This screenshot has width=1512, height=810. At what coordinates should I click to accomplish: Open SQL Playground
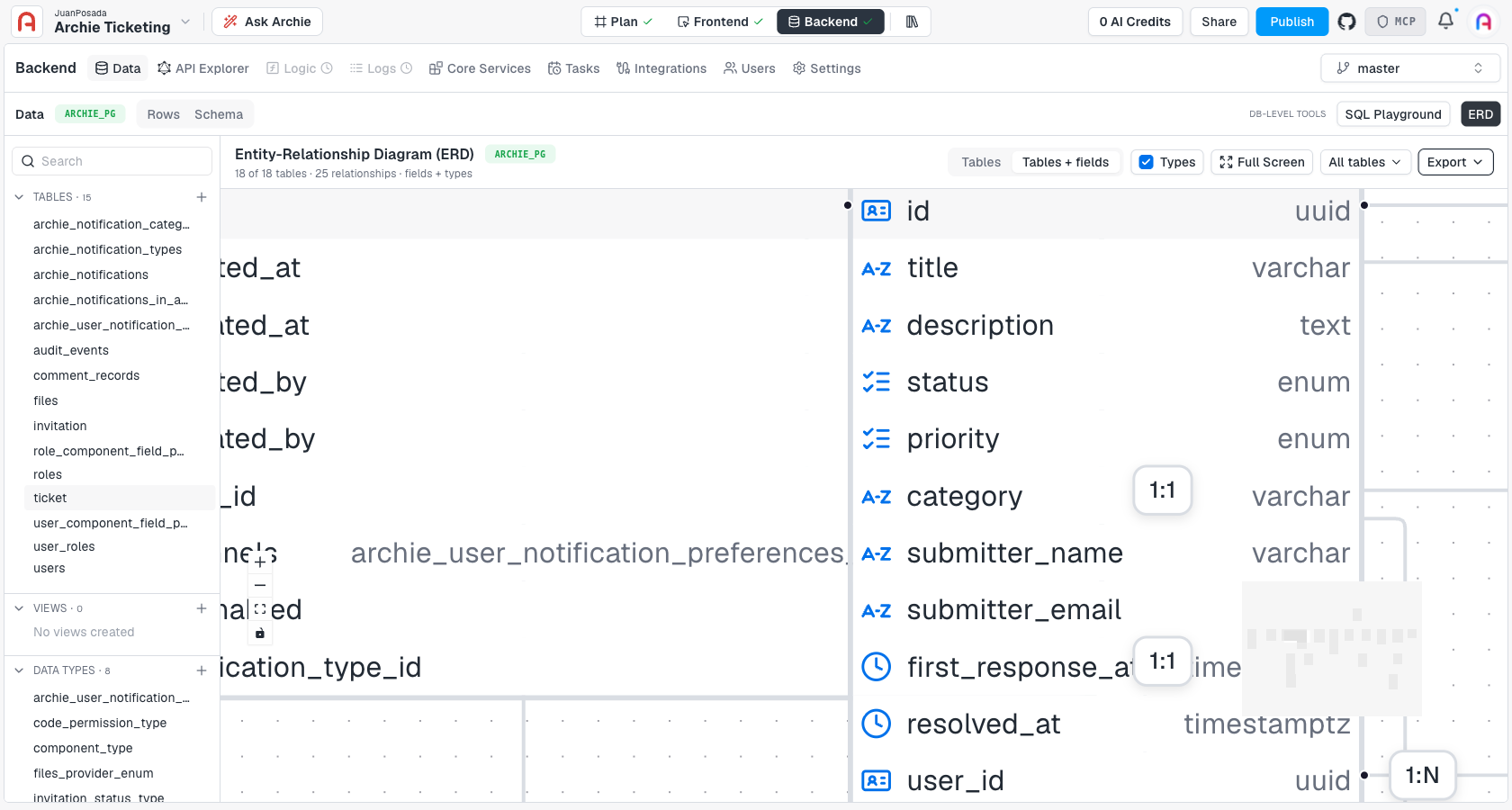tap(1392, 114)
